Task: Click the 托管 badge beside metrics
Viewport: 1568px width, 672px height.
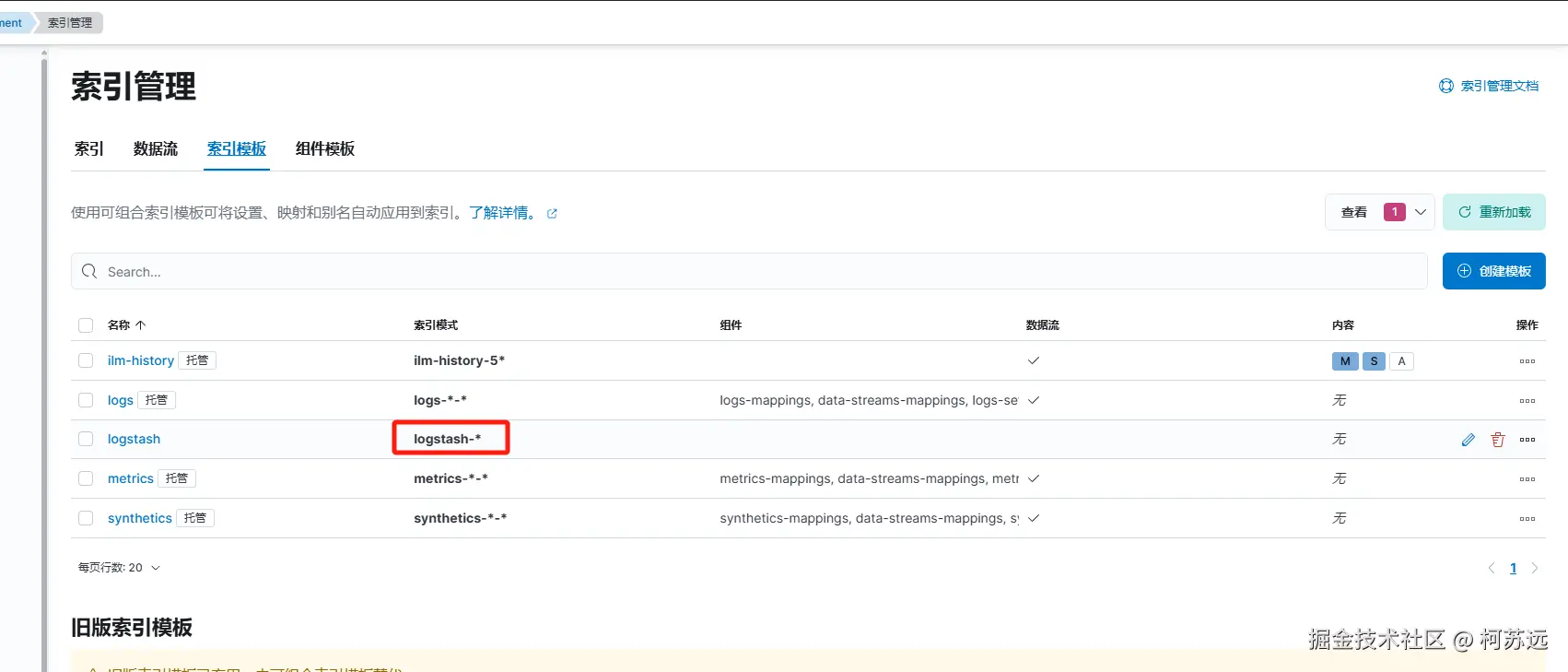Action: pos(177,478)
